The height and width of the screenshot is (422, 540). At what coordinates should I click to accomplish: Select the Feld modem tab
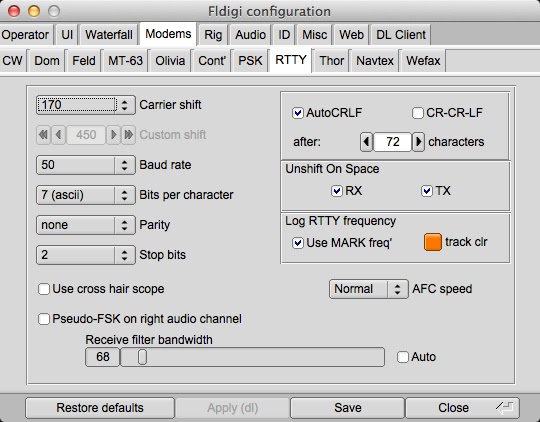83,61
